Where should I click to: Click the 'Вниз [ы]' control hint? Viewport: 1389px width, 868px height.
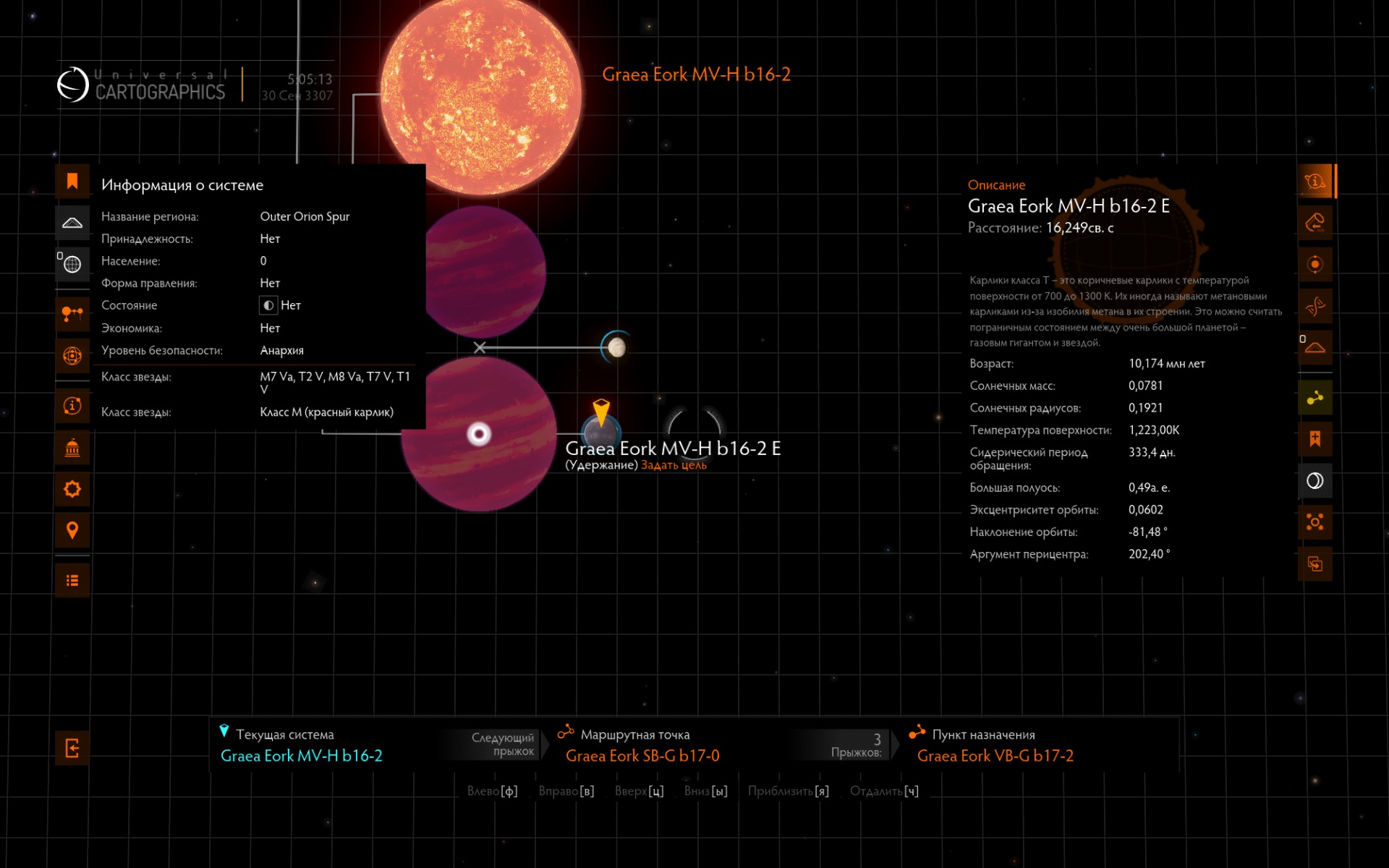click(705, 791)
